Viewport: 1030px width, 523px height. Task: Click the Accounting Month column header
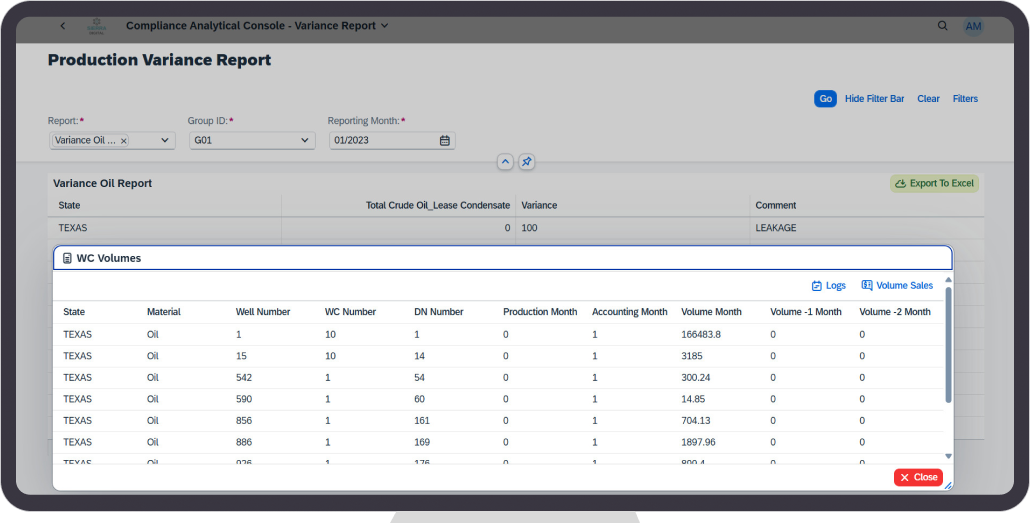click(629, 312)
